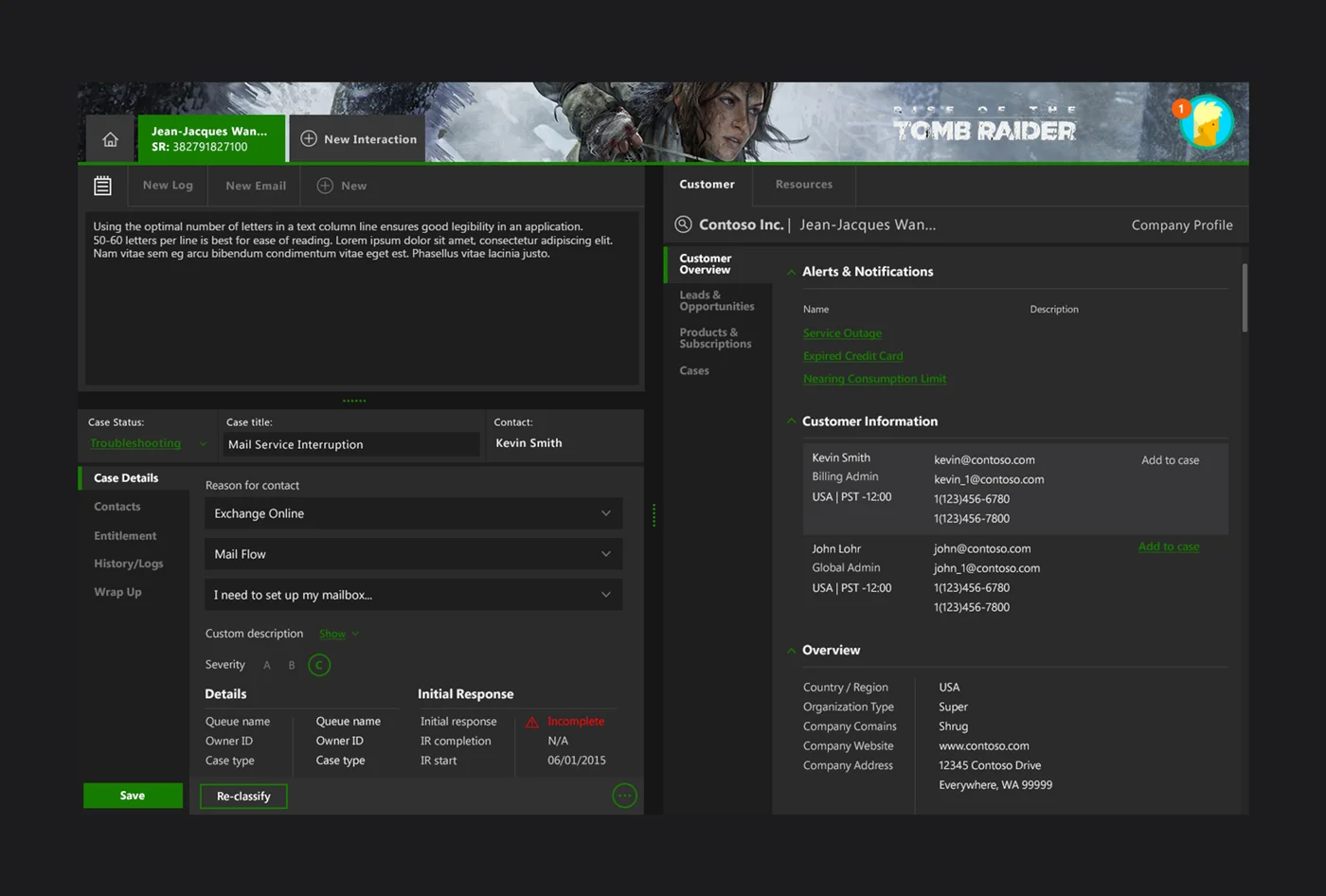Open the user avatar with notification badge
The height and width of the screenshot is (896, 1326).
pyautogui.click(x=1206, y=122)
